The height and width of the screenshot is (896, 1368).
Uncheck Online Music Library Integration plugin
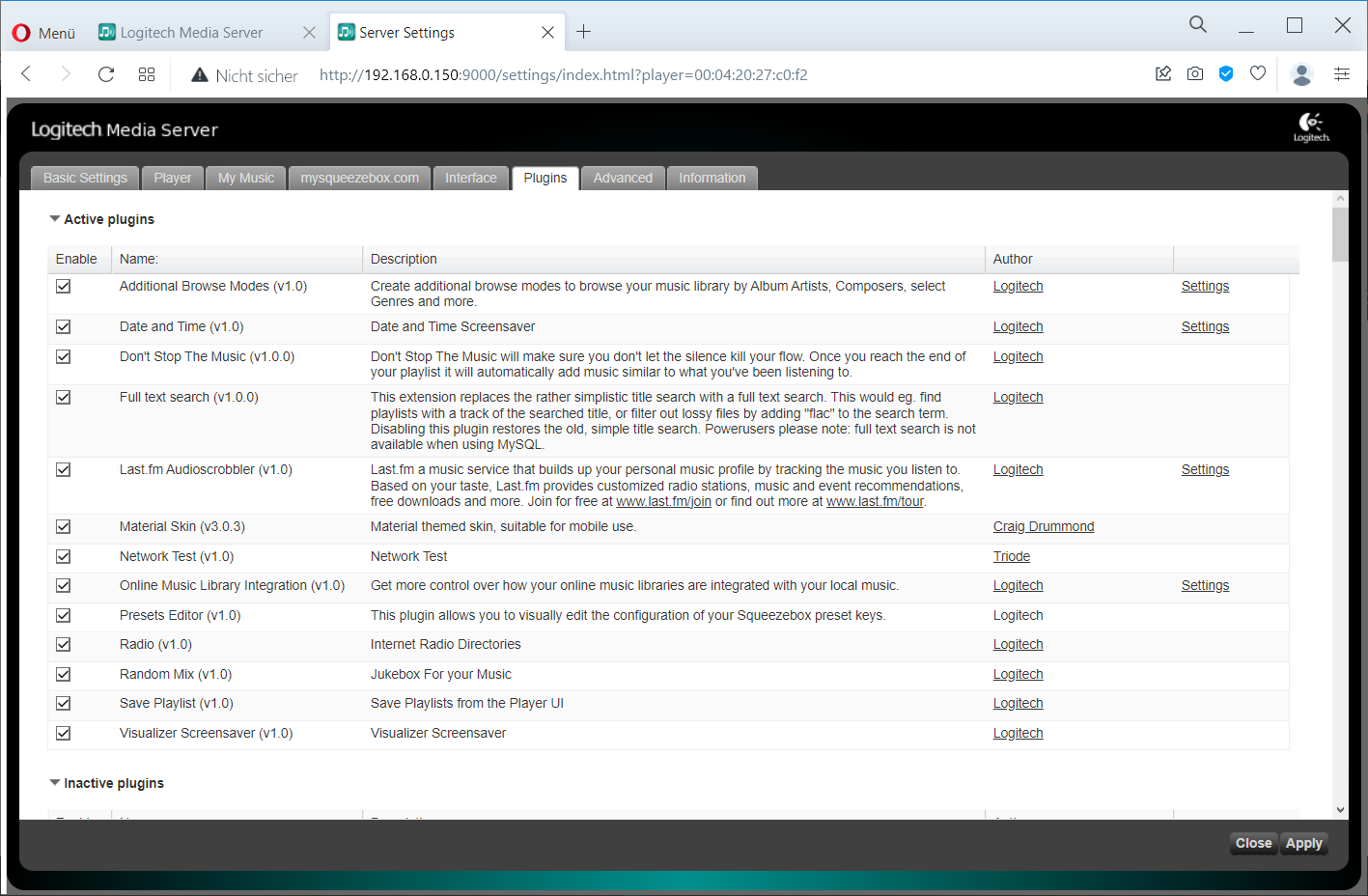click(x=64, y=585)
